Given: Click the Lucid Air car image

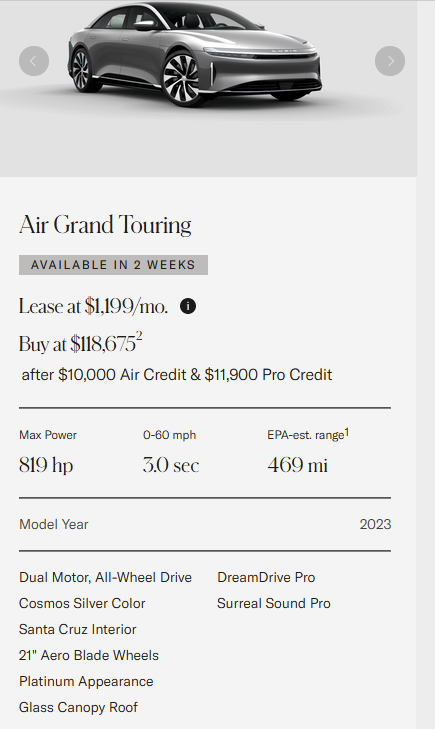Looking at the screenshot, I should [x=195, y=53].
